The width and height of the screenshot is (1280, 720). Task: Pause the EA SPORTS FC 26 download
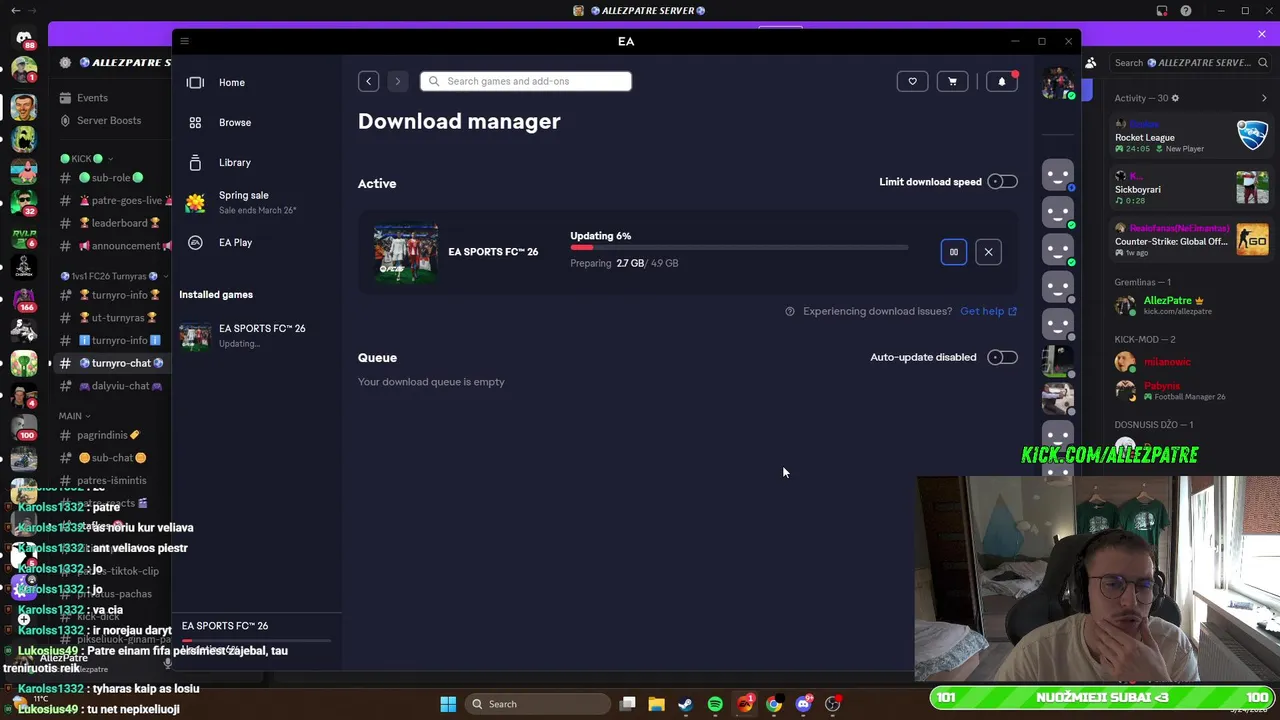point(954,252)
